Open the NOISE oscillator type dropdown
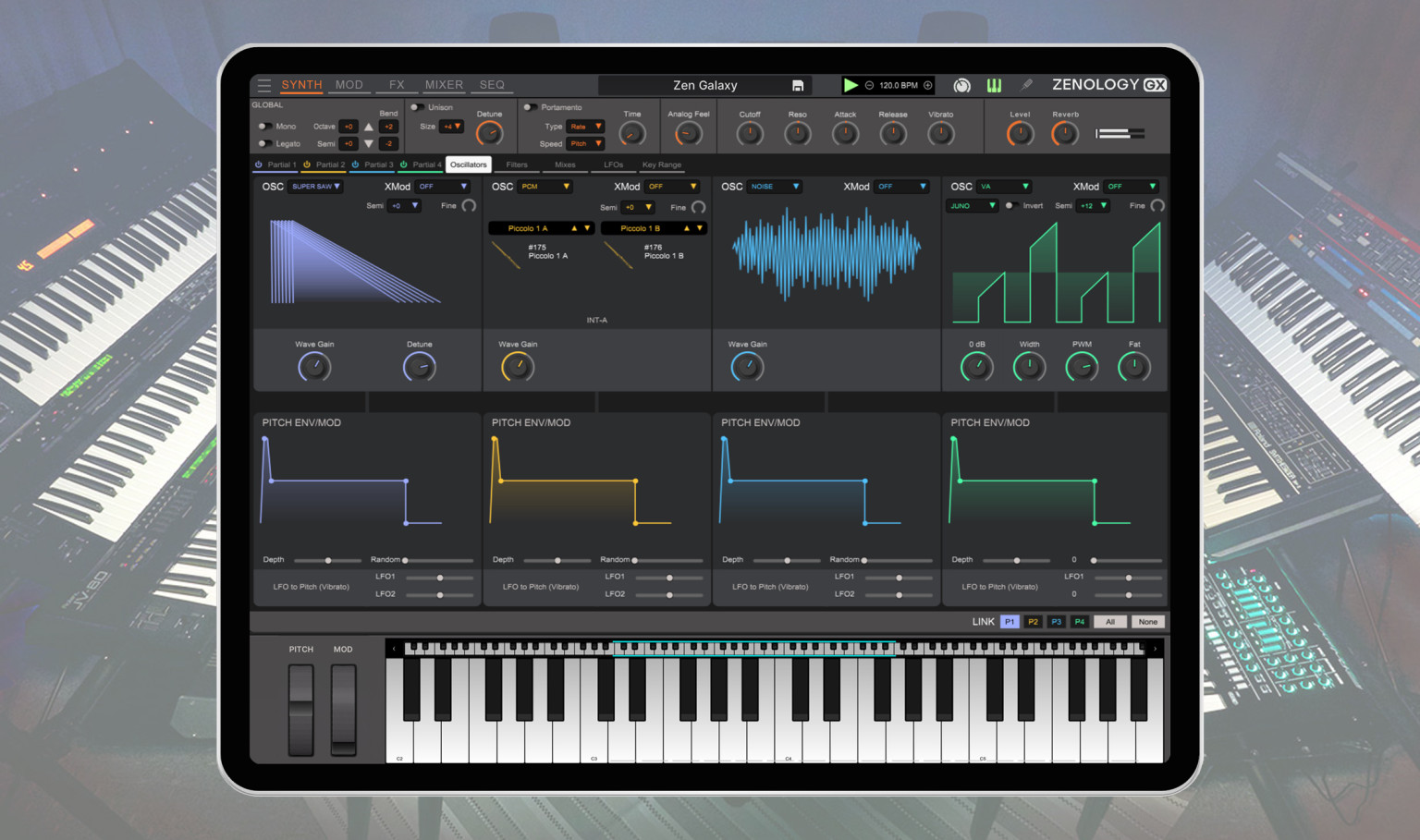This screenshot has width=1420, height=840. tap(775, 187)
